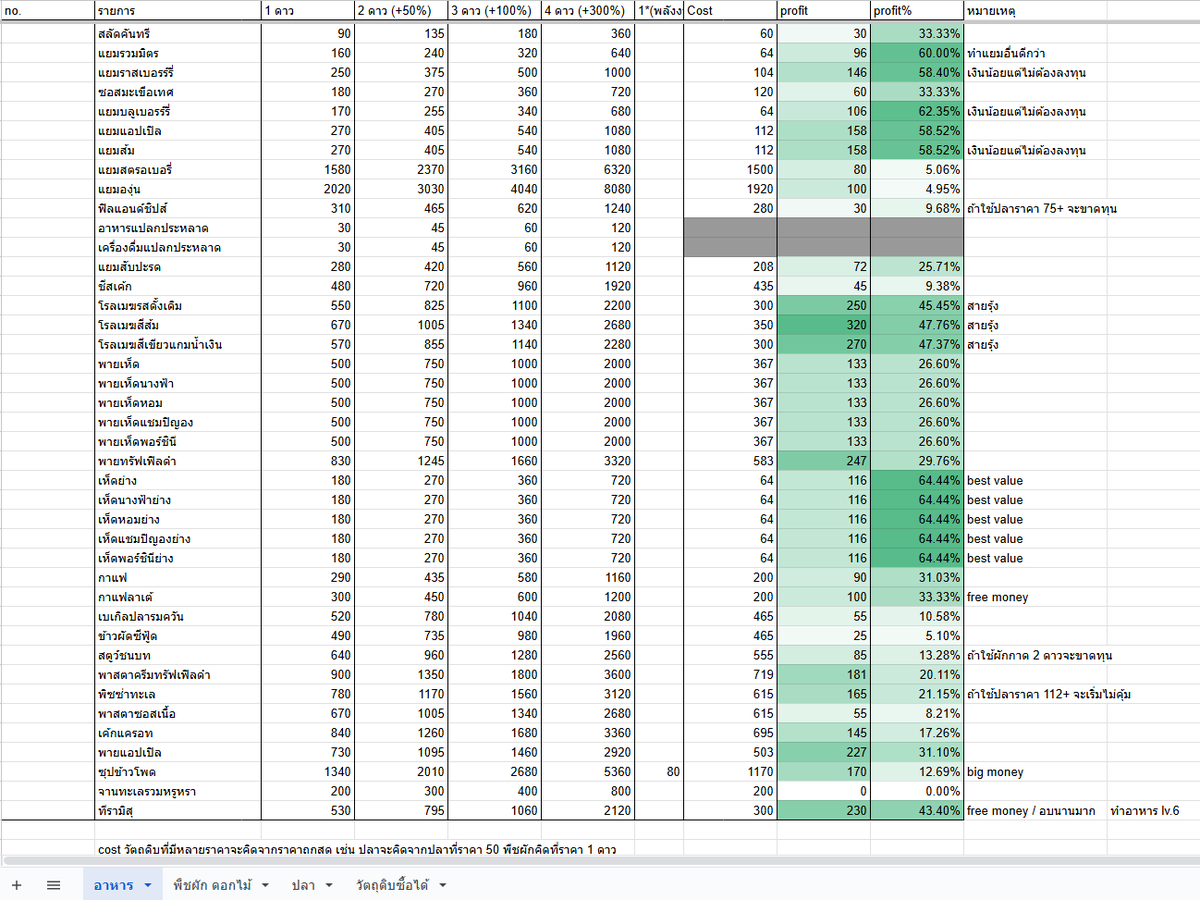Click the สลัดคันทรี item cell
The image size is (1200, 900).
[x=178, y=33]
